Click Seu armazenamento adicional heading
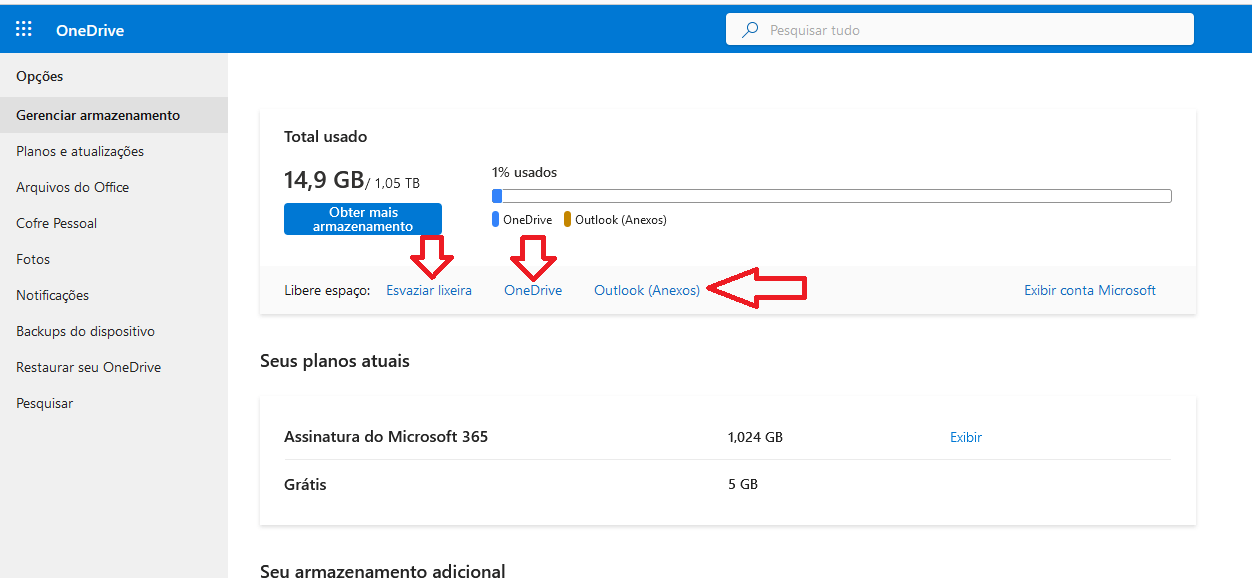 [383, 570]
